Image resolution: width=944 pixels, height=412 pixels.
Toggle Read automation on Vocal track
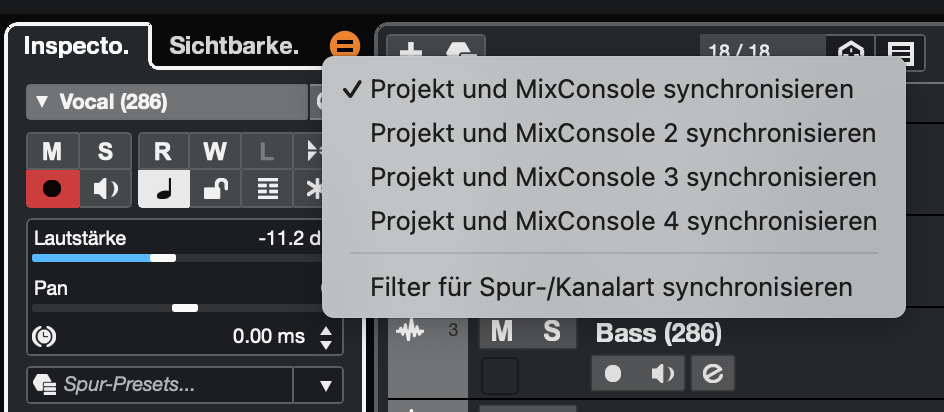coord(163,152)
